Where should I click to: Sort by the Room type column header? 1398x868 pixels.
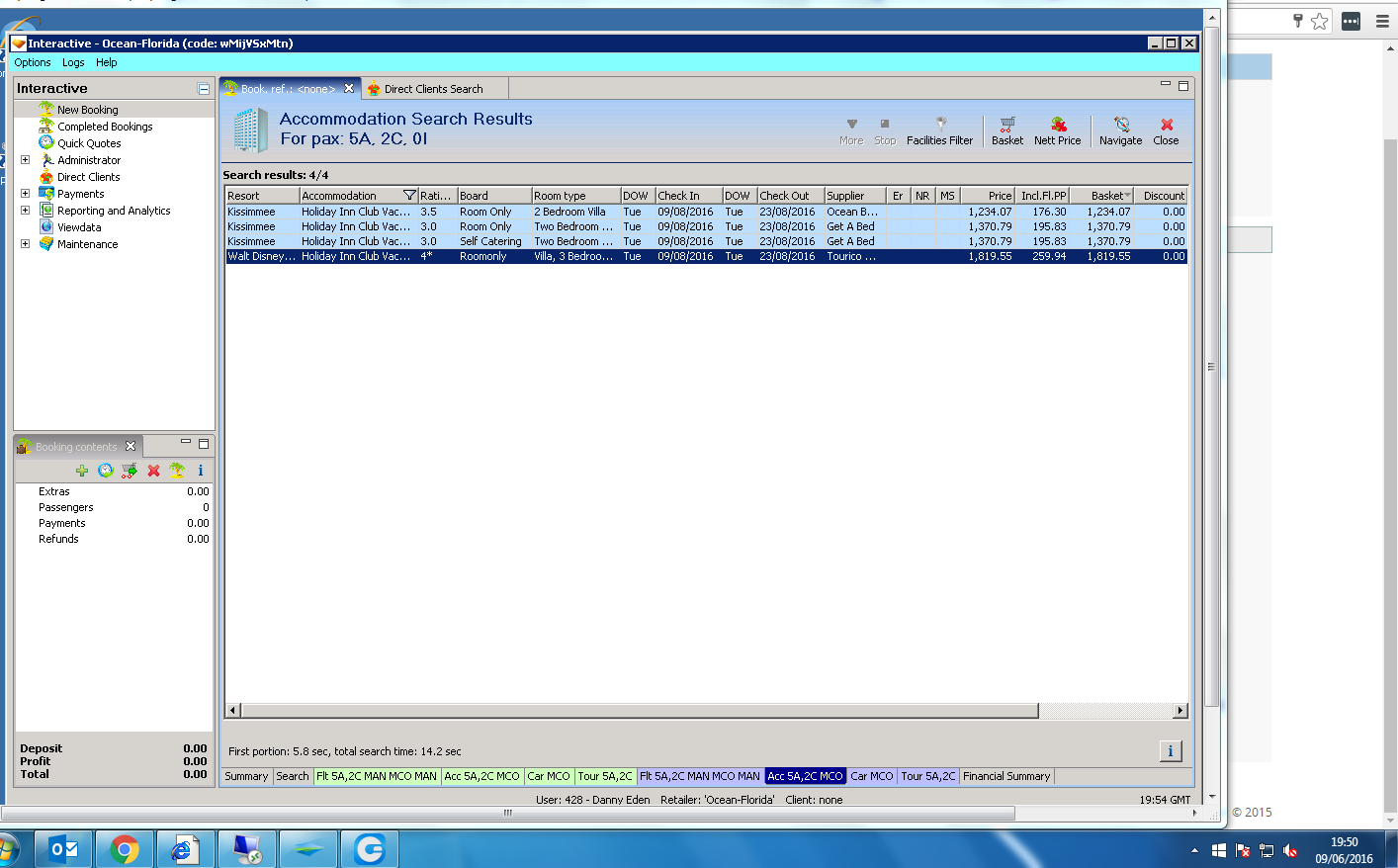click(x=576, y=196)
